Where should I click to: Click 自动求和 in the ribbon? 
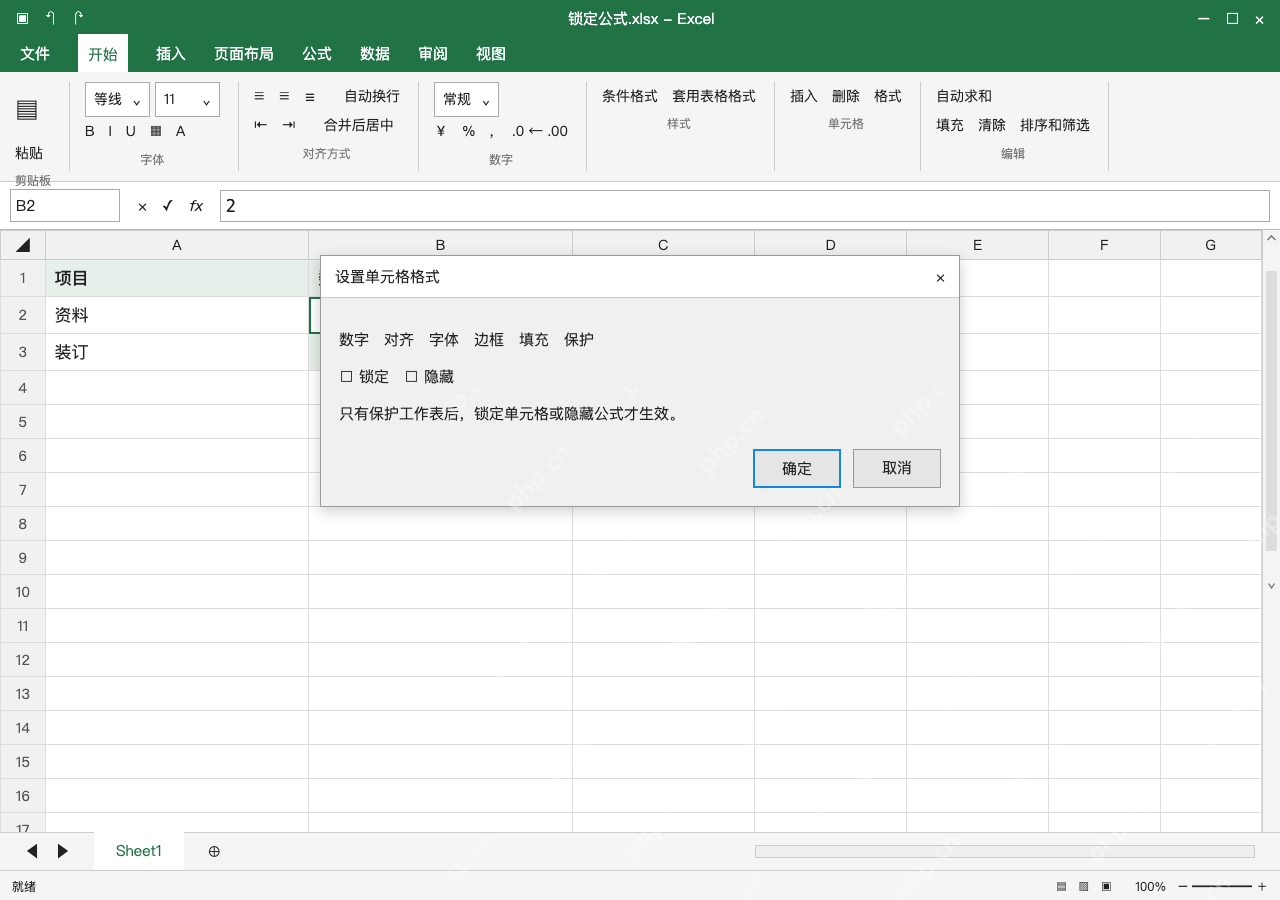click(x=964, y=96)
